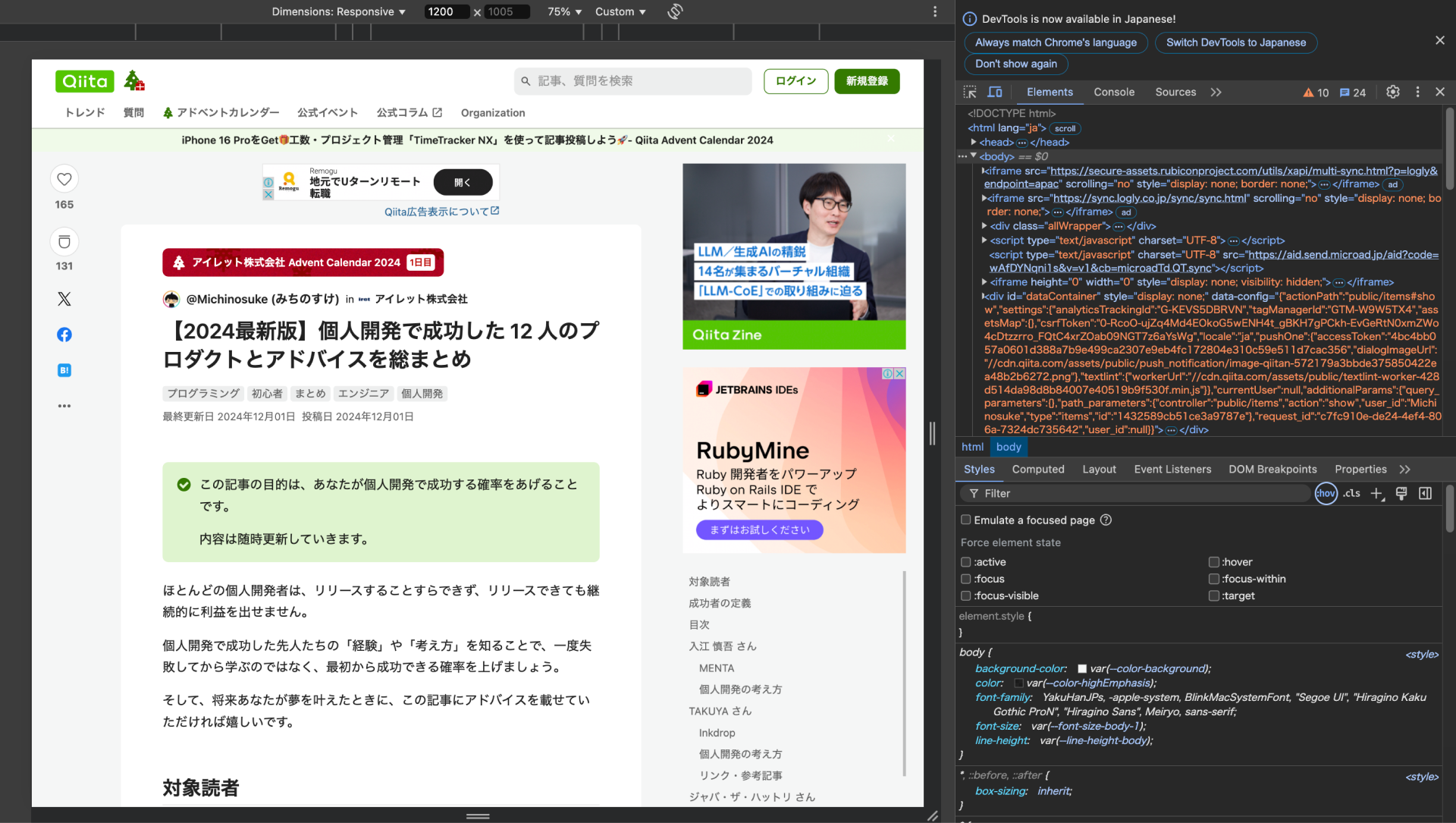Open the DevTools three-dot menu

tap(1417, 92)
